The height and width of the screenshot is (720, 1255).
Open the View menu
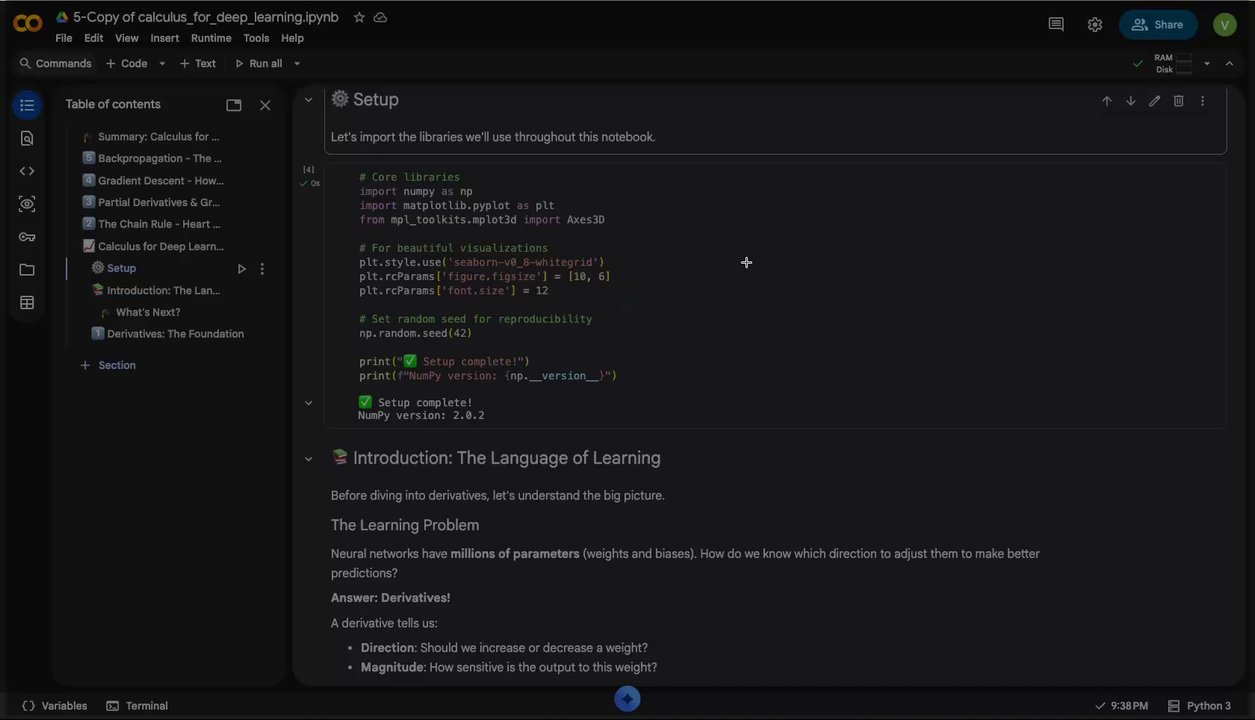pos(127,38)
